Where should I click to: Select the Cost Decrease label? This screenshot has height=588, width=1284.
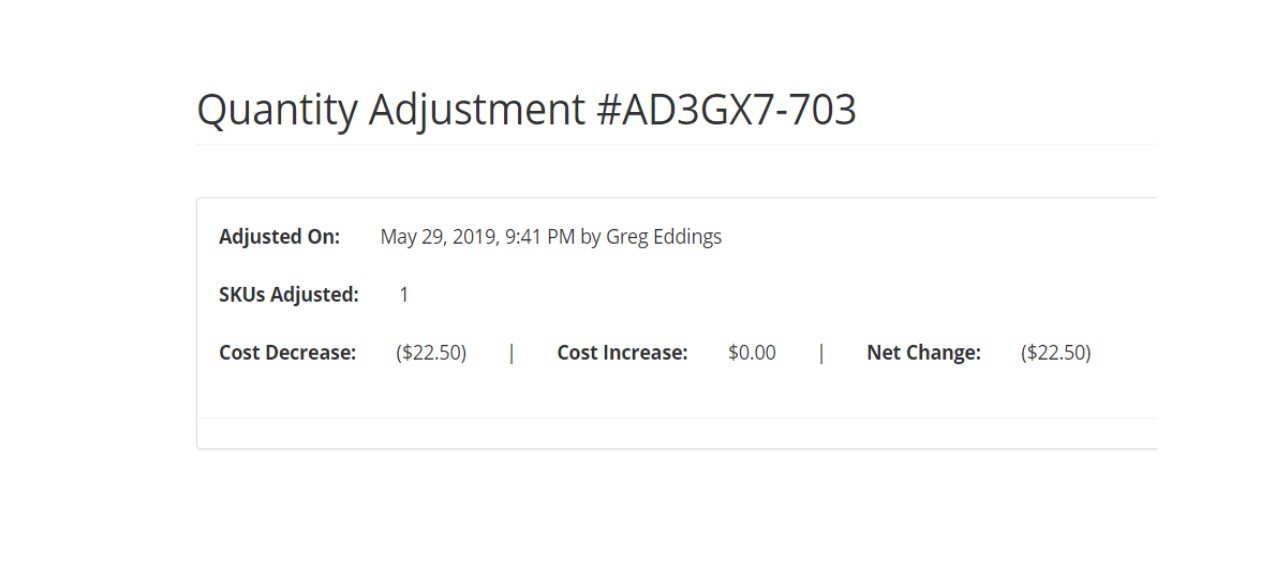click(x=287, y=353)
